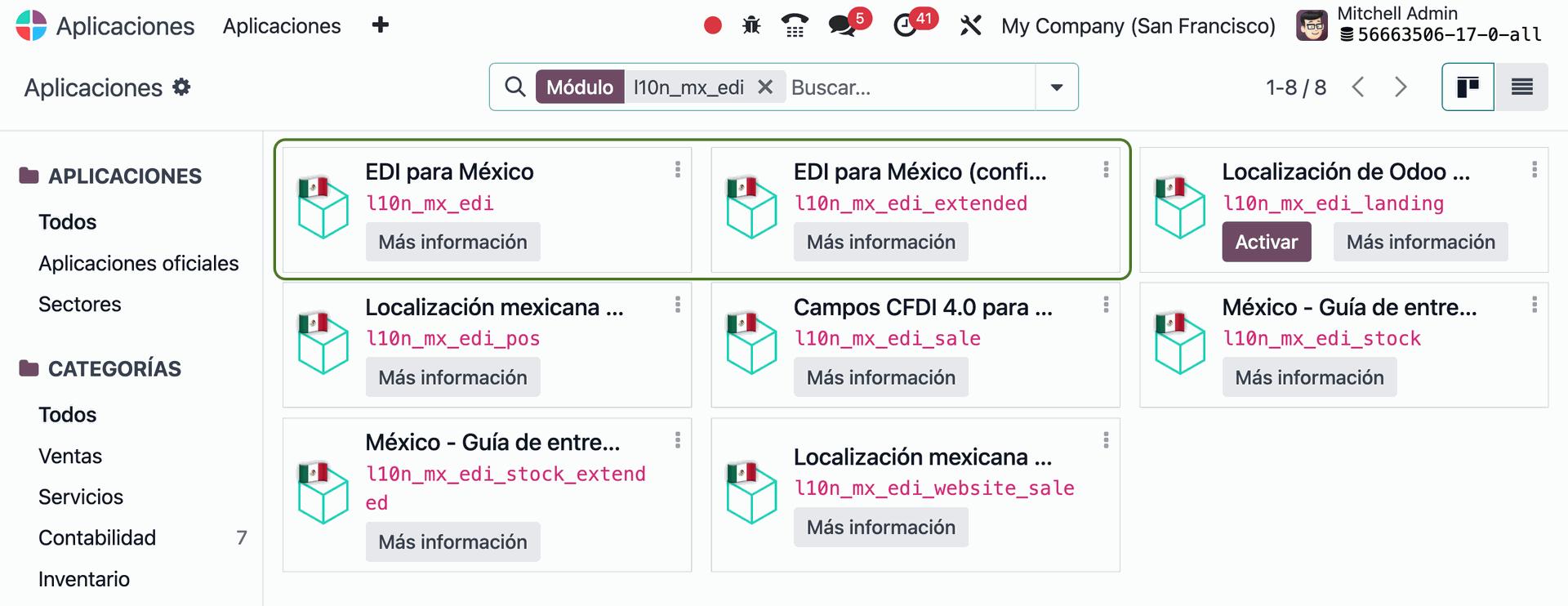Click Más información for l10n_mx_edi_sale

[881, 377]
